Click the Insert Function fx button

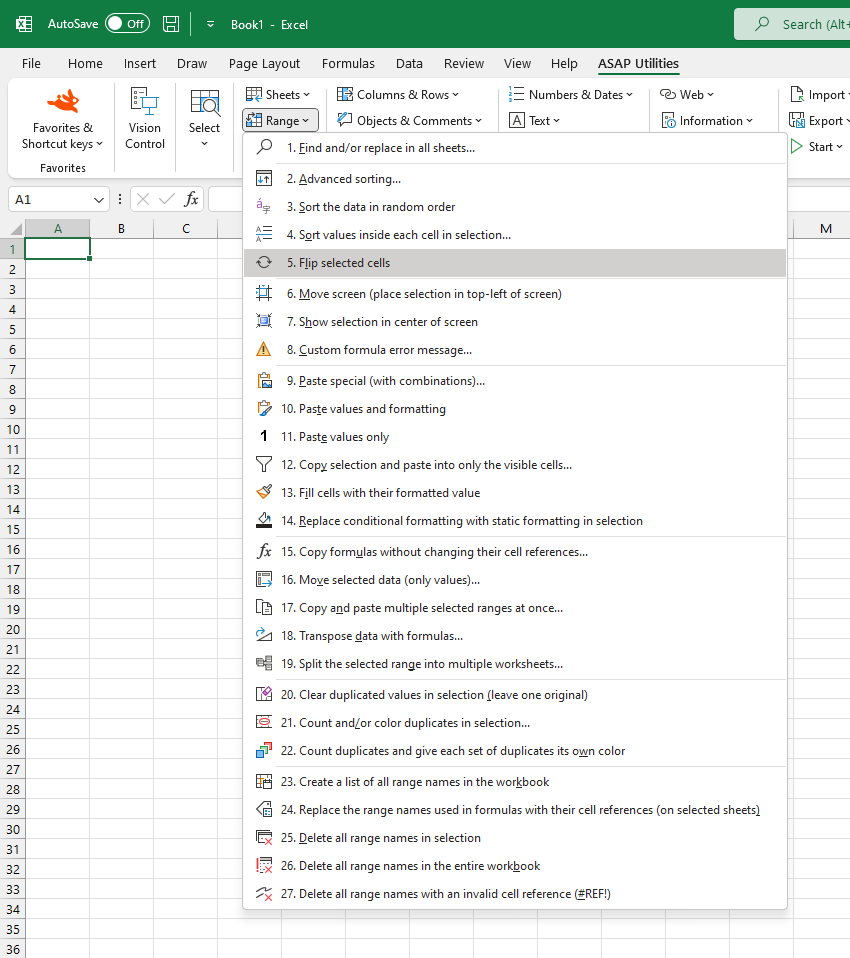[x=192, y=199]
